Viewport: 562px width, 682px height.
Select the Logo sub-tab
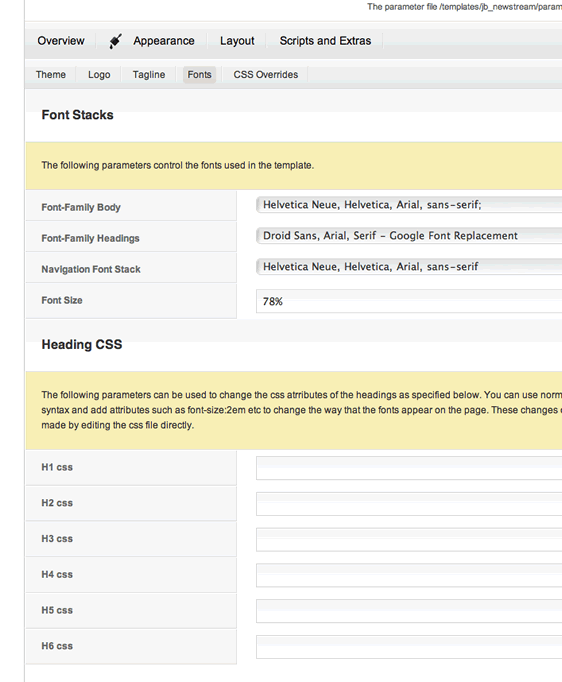[x=99, y=75]
